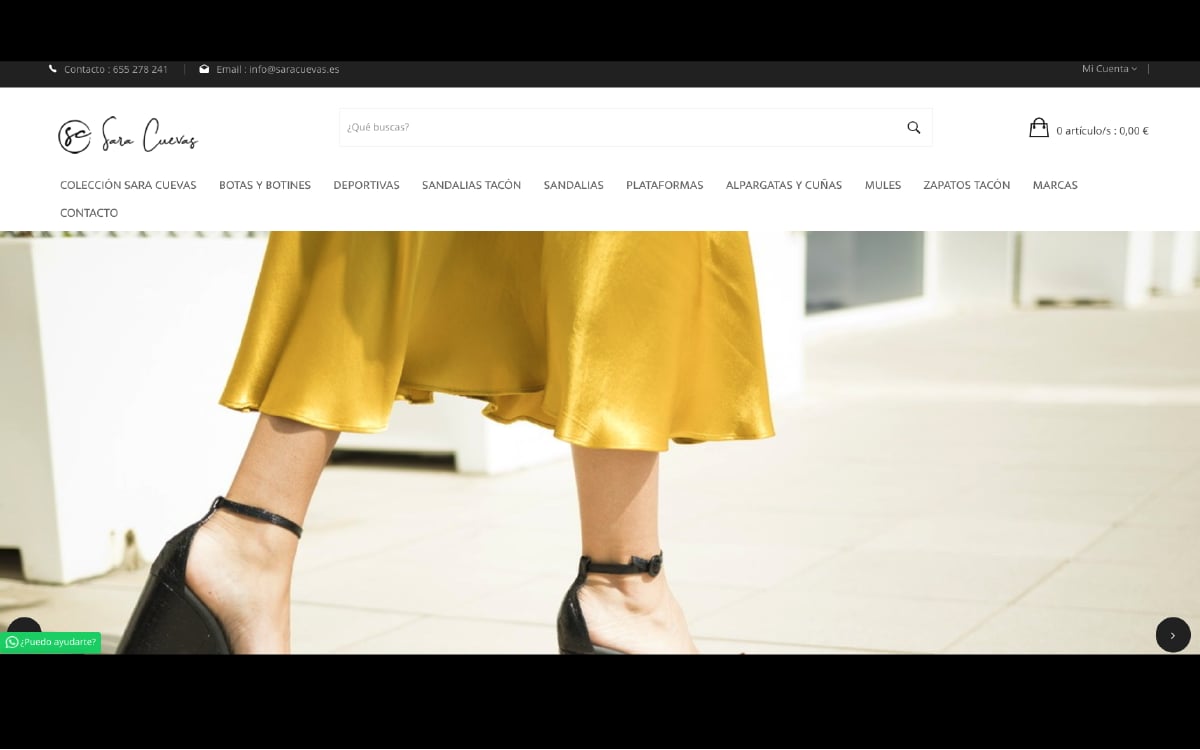Click the phone contact icon
1200x750 pixels.
coord(53,69)
